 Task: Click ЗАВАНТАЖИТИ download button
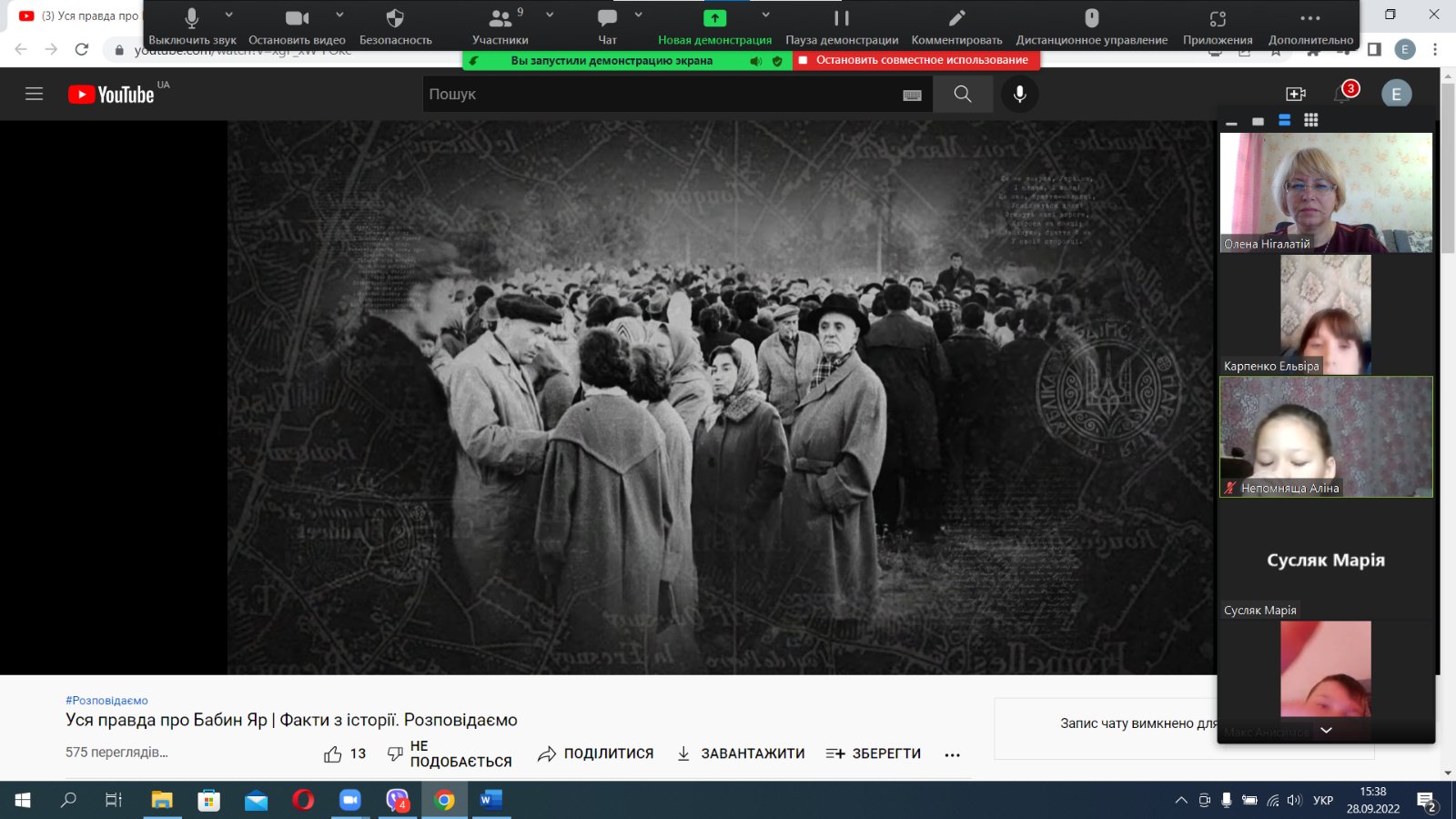click(x=741, y=753)
